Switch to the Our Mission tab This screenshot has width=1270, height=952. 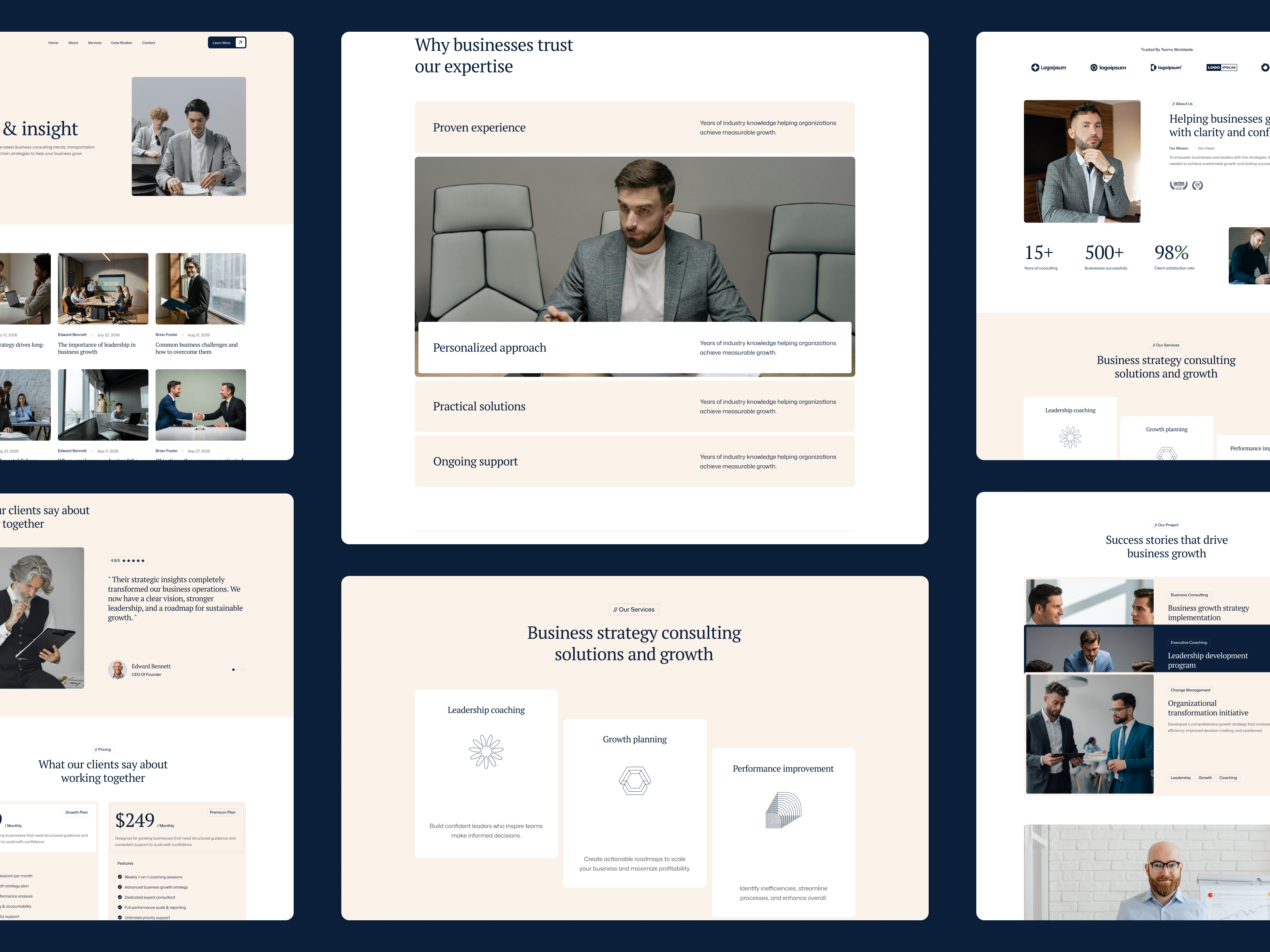pos(1179,148)
